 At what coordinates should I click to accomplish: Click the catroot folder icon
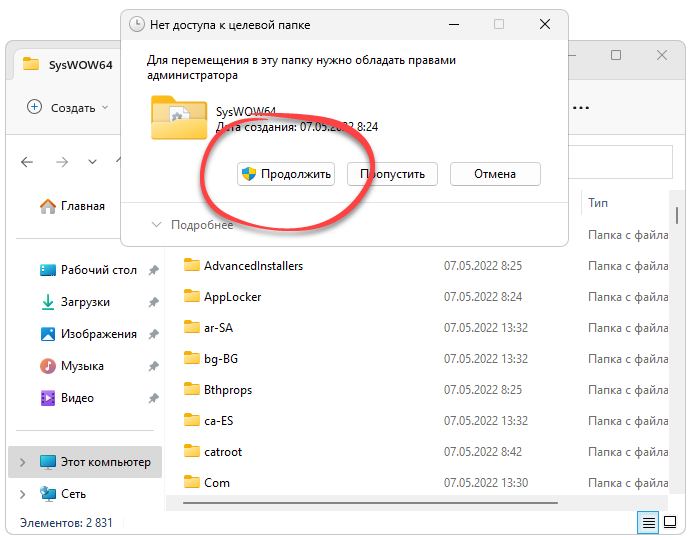192,451
